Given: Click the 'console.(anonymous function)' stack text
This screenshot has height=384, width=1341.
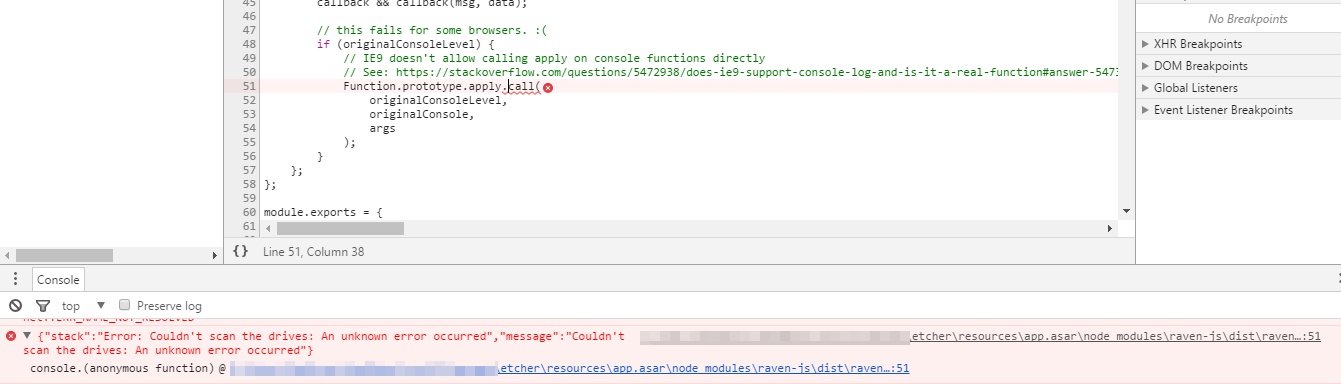Looking at the screenshot, I should click(x=123, y=369).
